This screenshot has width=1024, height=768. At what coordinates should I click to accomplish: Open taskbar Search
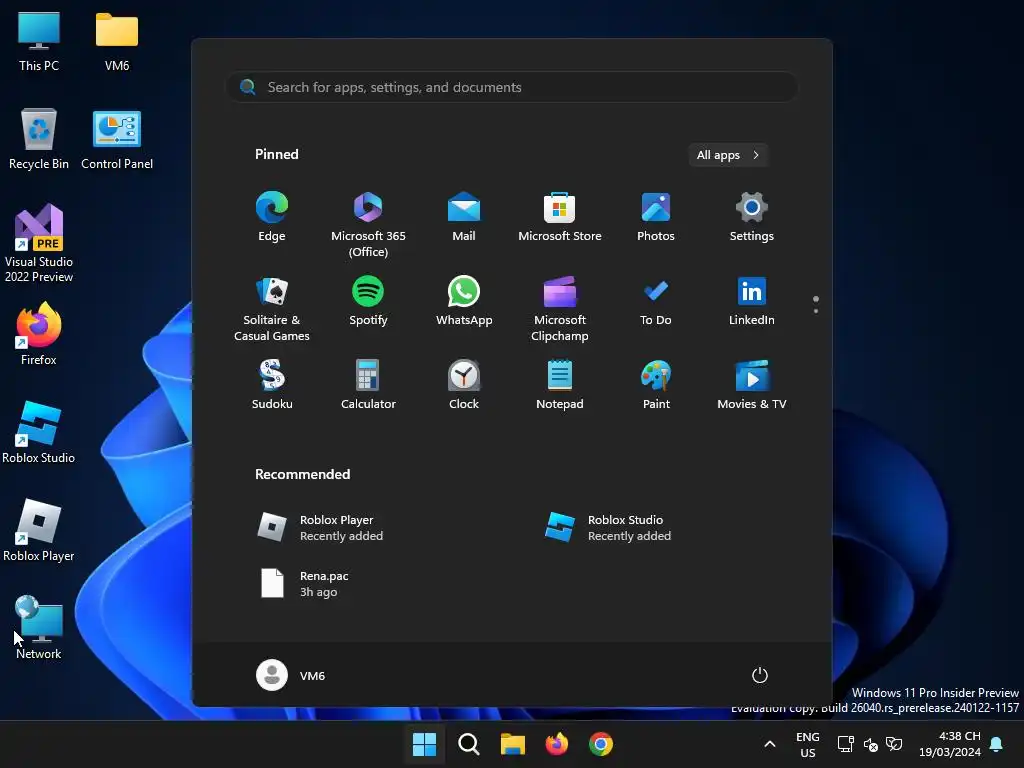(468, 744)
